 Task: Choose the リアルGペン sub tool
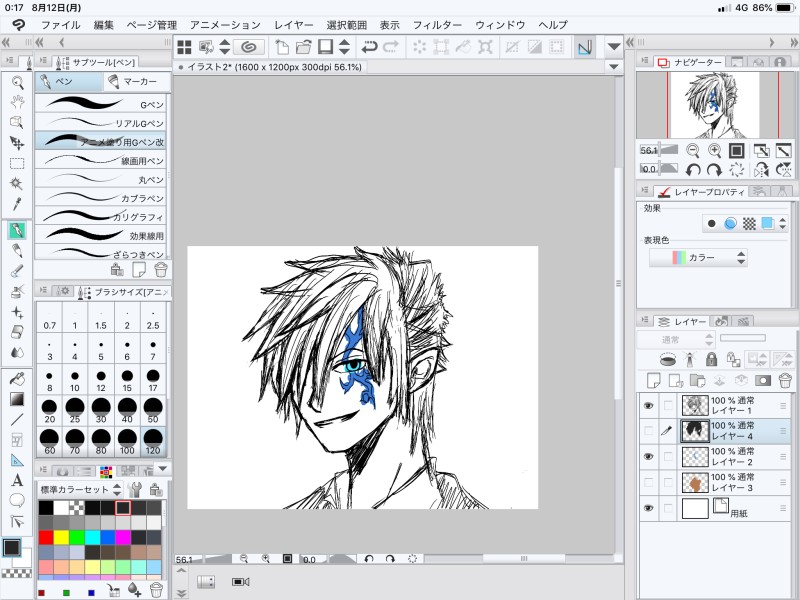point(101,123)
